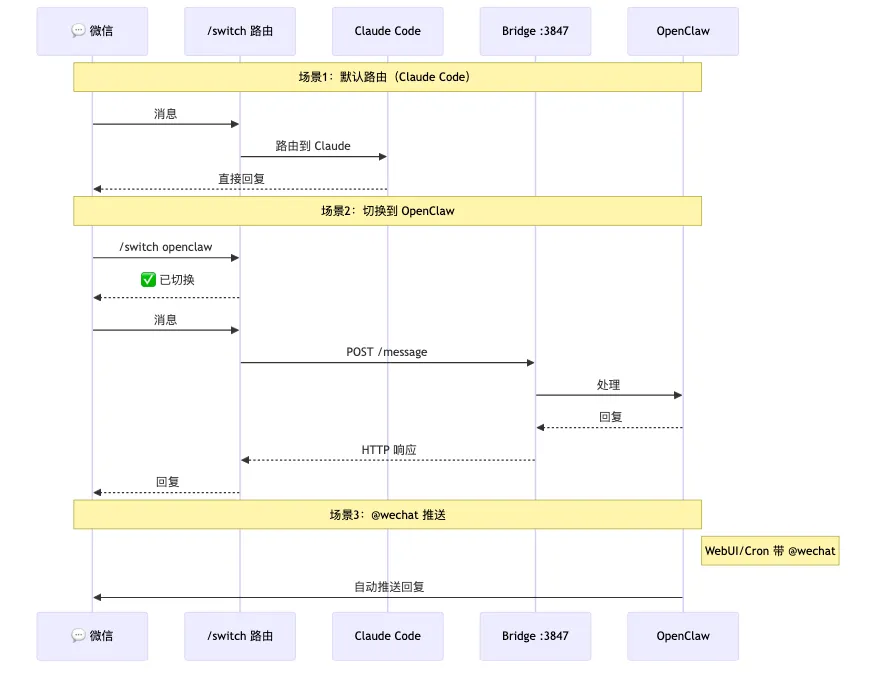Select the footer Claude Code participant box

click(388, 636)
